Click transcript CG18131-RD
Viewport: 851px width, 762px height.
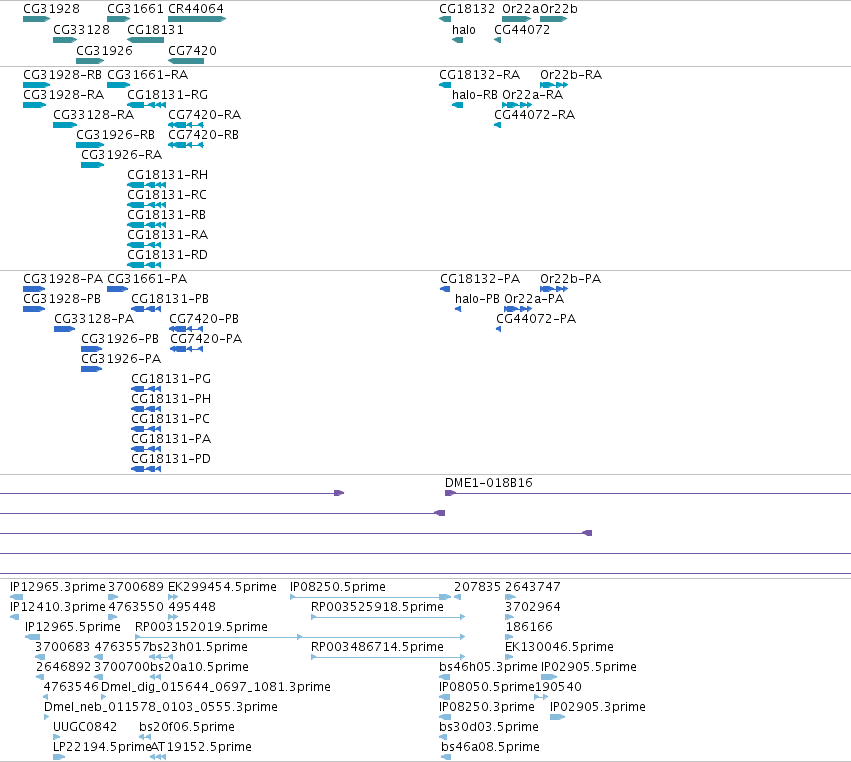[167, 255]
